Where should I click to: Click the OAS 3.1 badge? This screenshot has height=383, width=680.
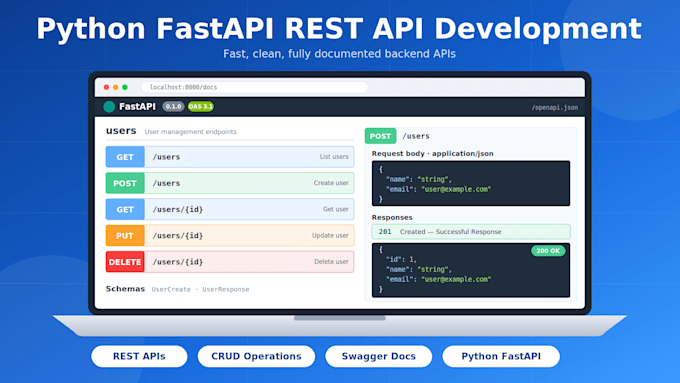point(201,106)
